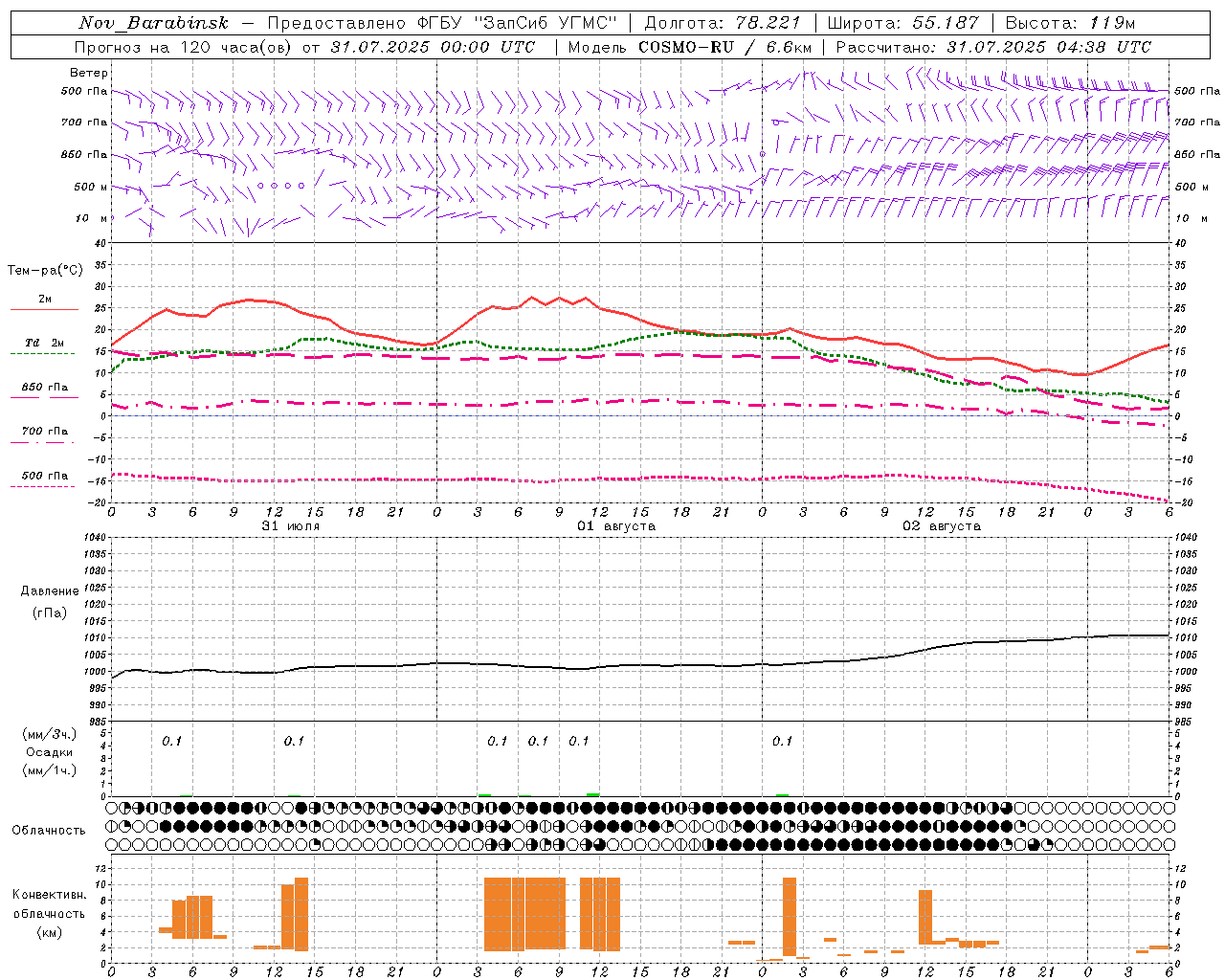Click the Тем-ра(°C) panel label

[45, 271]
